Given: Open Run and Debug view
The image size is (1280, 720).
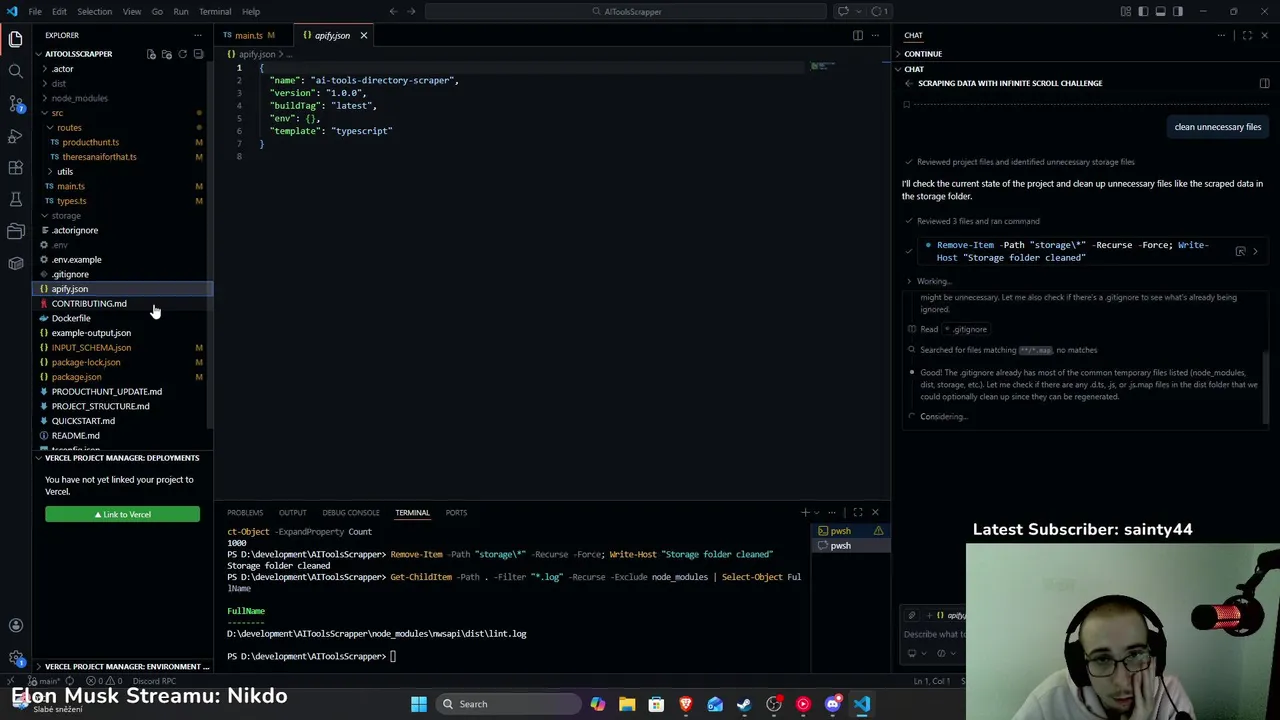Looking at the screenshot, I should click(x=15, y=135).
